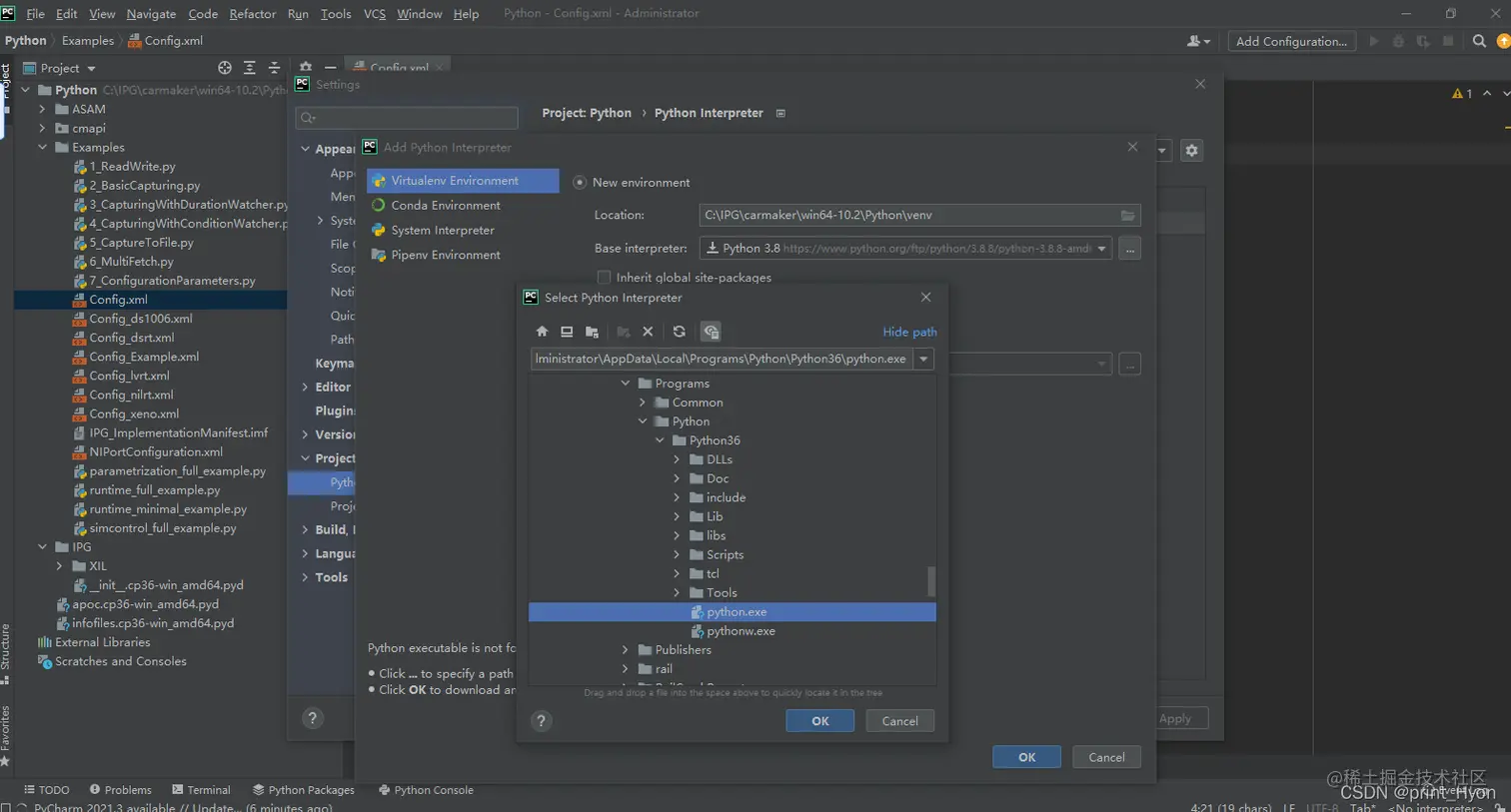
Task: Expand the Scripts folder
Action: [x=677, y=555]
